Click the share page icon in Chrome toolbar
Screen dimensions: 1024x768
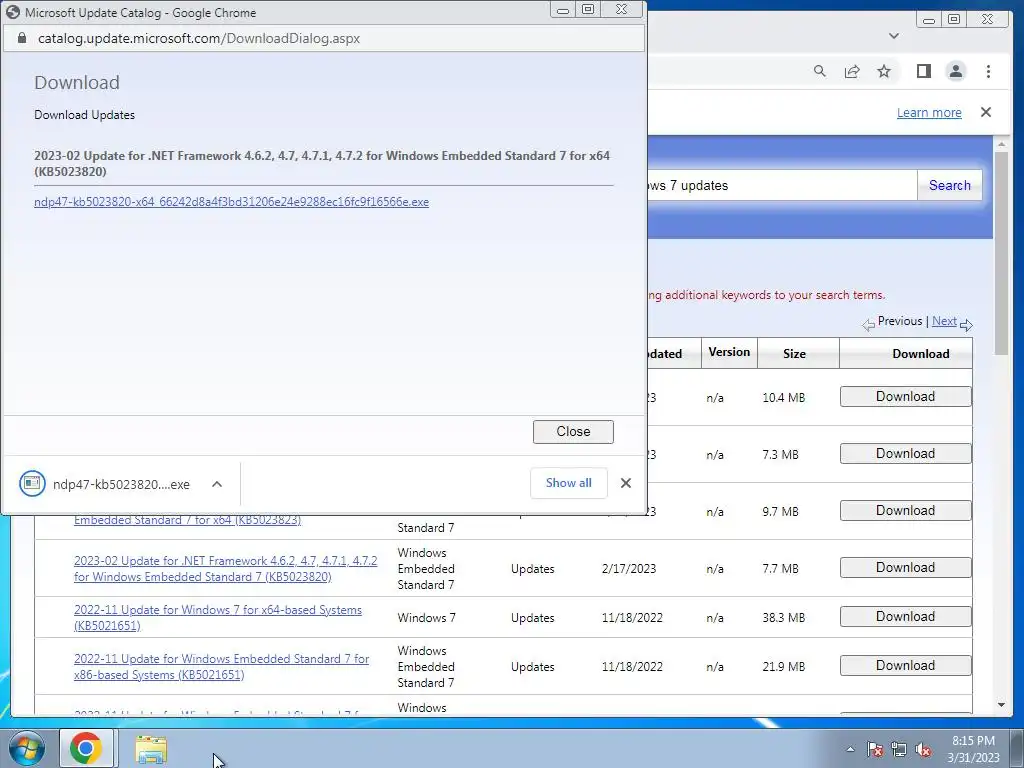[852, 71]
